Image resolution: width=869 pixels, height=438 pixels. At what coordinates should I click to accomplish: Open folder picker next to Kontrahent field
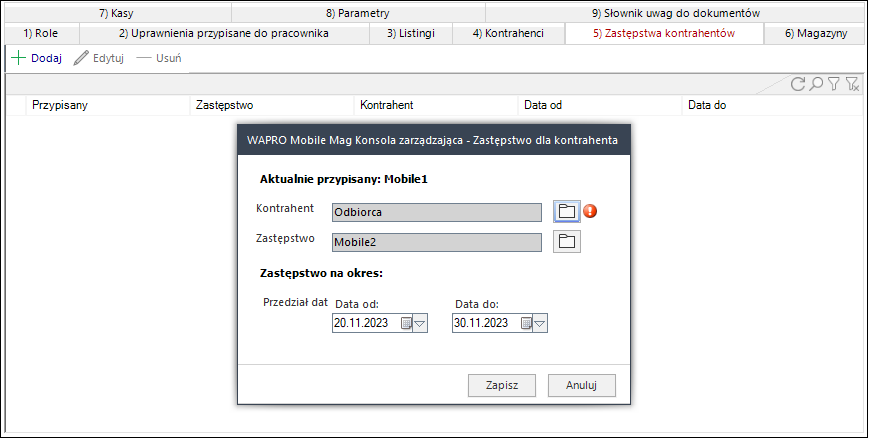[567, 211]
